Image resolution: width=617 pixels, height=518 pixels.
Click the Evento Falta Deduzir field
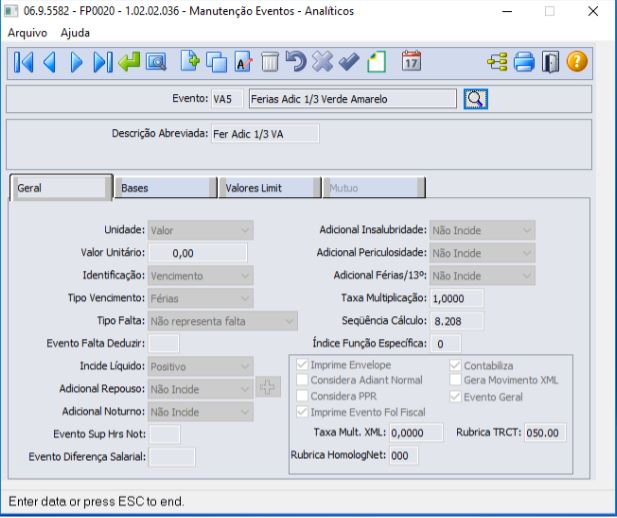164,344
